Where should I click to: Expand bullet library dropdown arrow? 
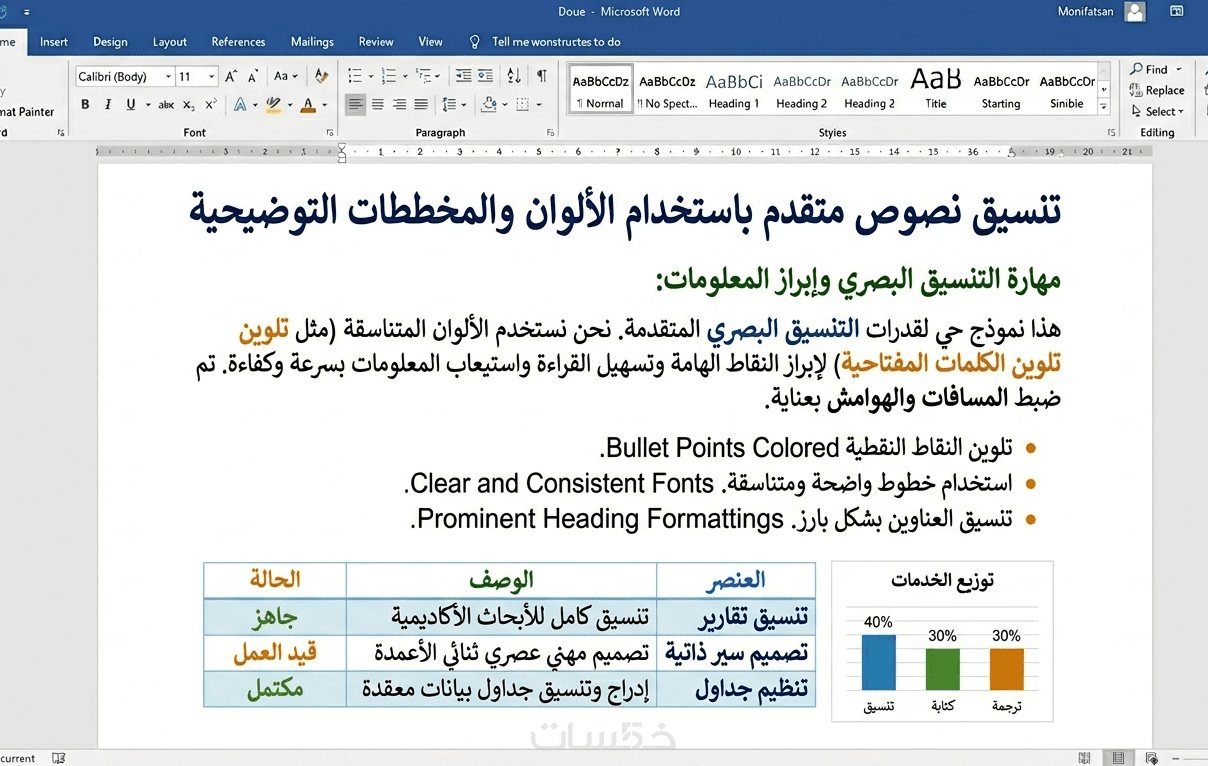click(371, 76)
